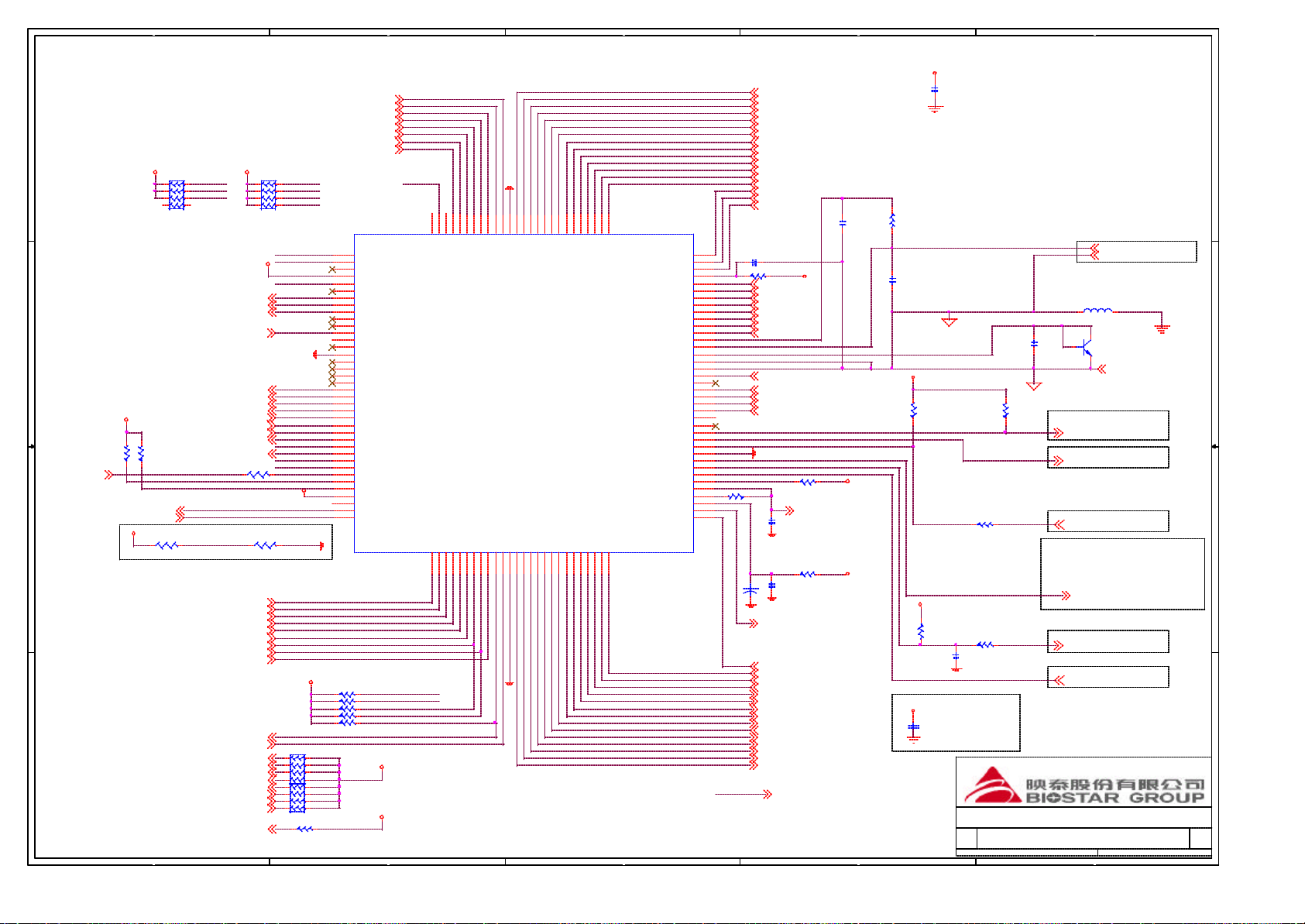
Task: Select the capacitor inside the dashed box
Action: pyautogui.click(x=914, y=726)
